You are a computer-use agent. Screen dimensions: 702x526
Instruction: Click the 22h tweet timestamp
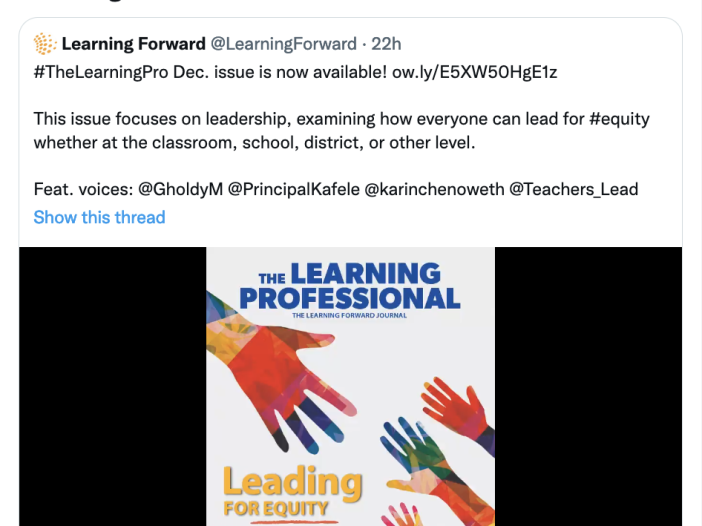(x=386, y=44)
